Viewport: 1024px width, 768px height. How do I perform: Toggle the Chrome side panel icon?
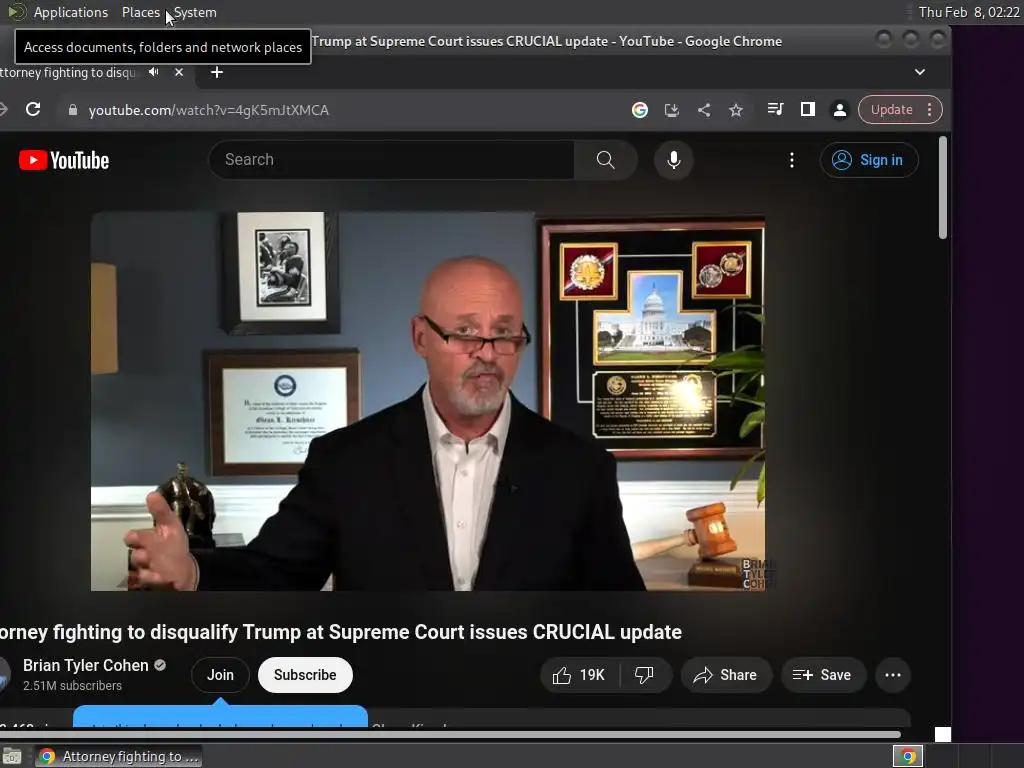point(808,109)
